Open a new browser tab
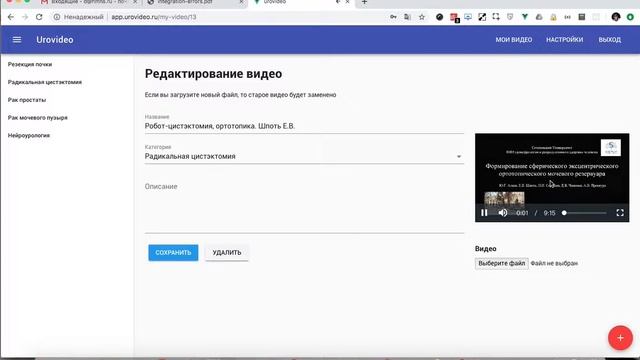Screen dimensions: 640x360 click(x=364, y=2)
